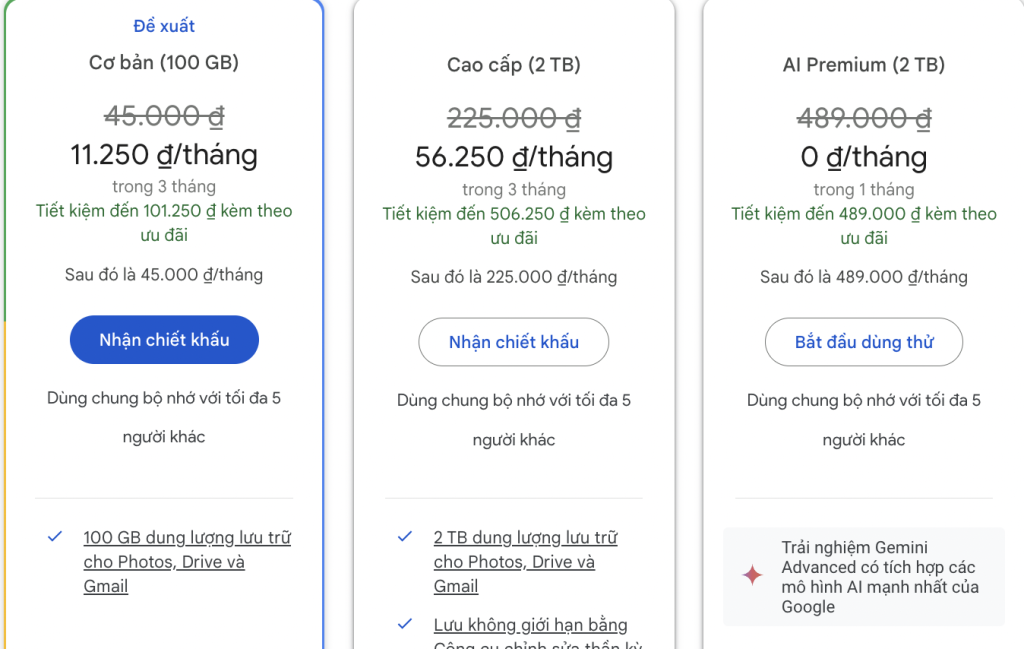
Task: Click the Cao cấp (2 TB) plan title
Action: pyautogui.click(x=513, y=65)
